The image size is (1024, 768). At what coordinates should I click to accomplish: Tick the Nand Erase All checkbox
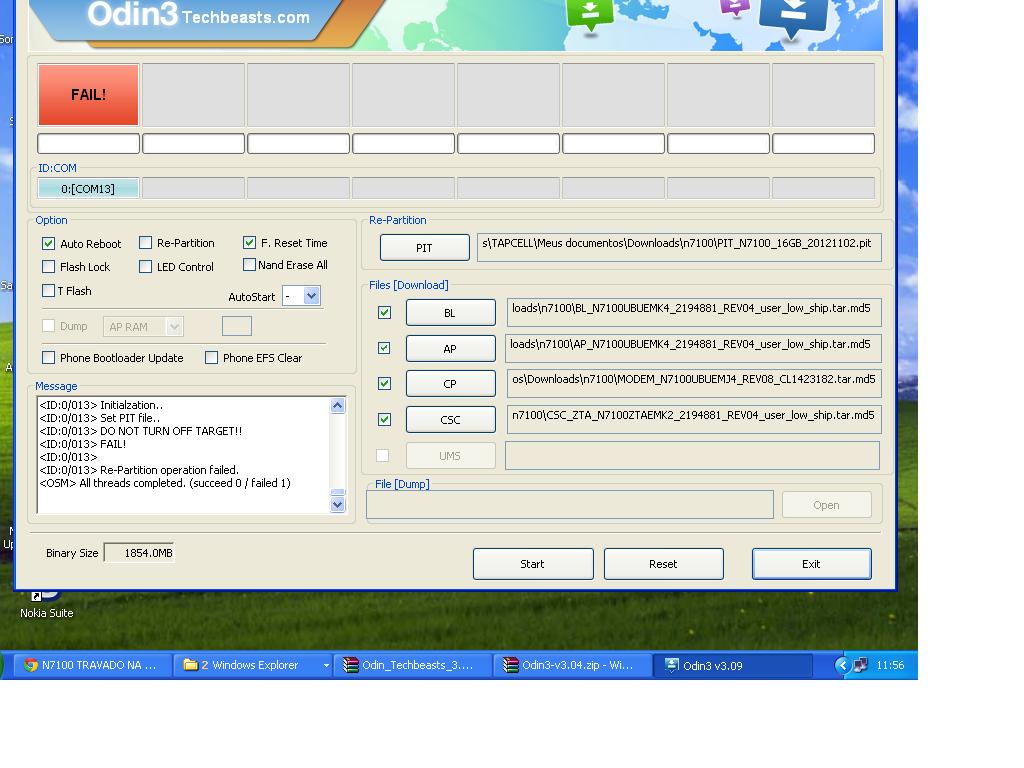tap(249, 264)
